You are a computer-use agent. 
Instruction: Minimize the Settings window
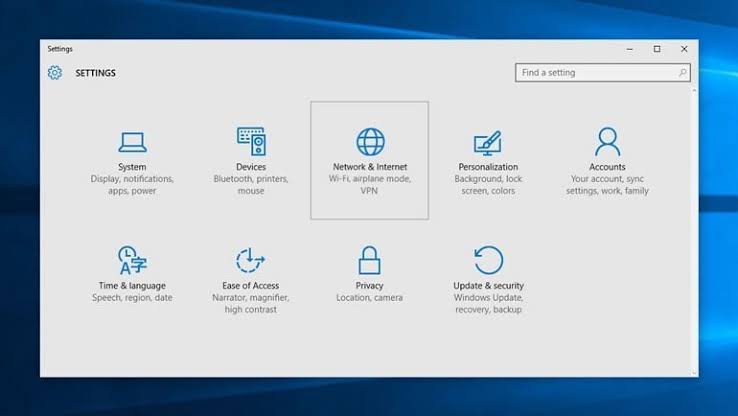click(x=630, y=49)
